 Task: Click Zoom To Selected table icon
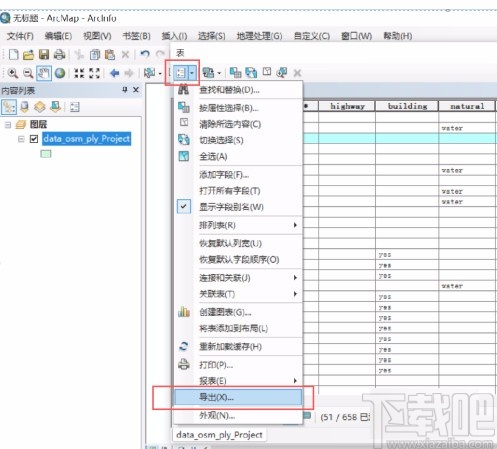pyautogui.click(x=282, y=72)
